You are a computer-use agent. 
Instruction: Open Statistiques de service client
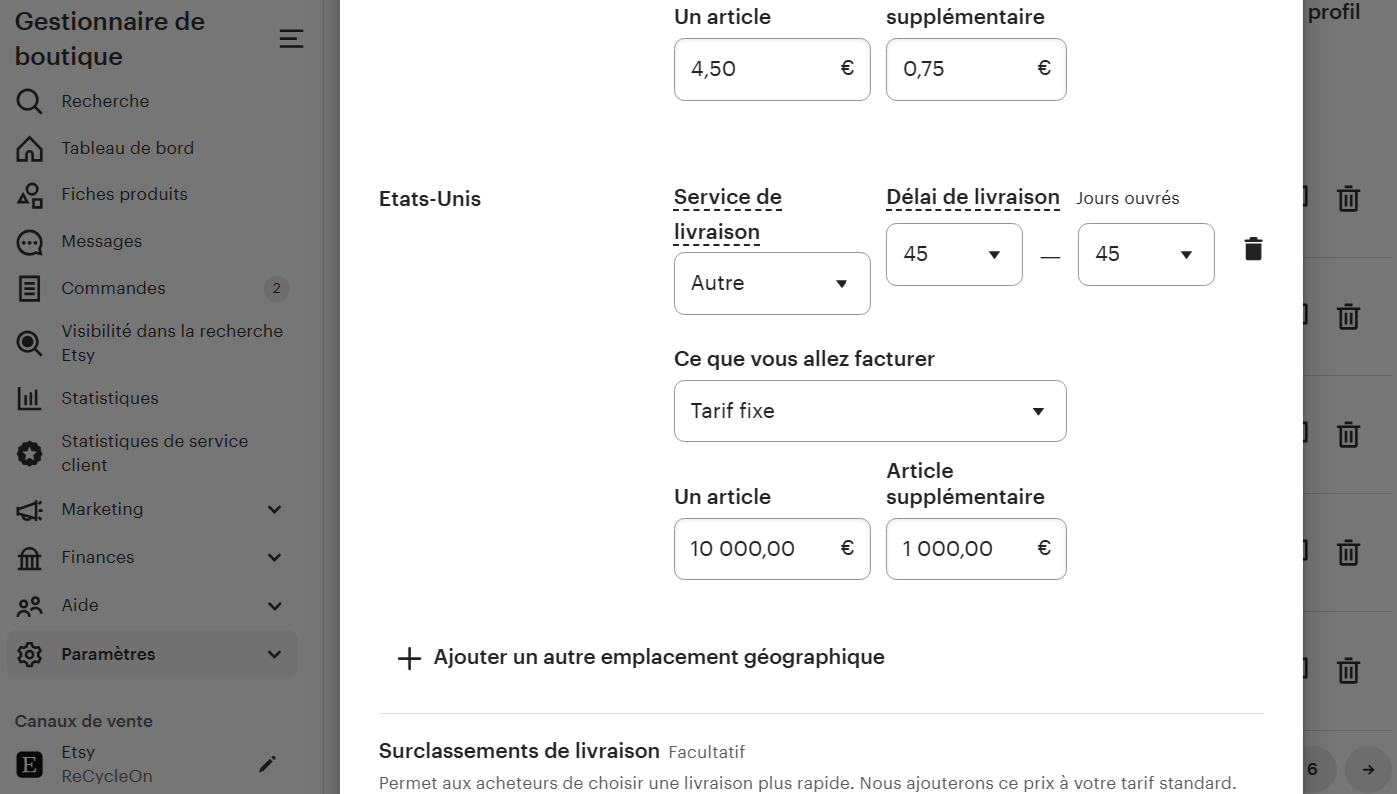[154, 453]
